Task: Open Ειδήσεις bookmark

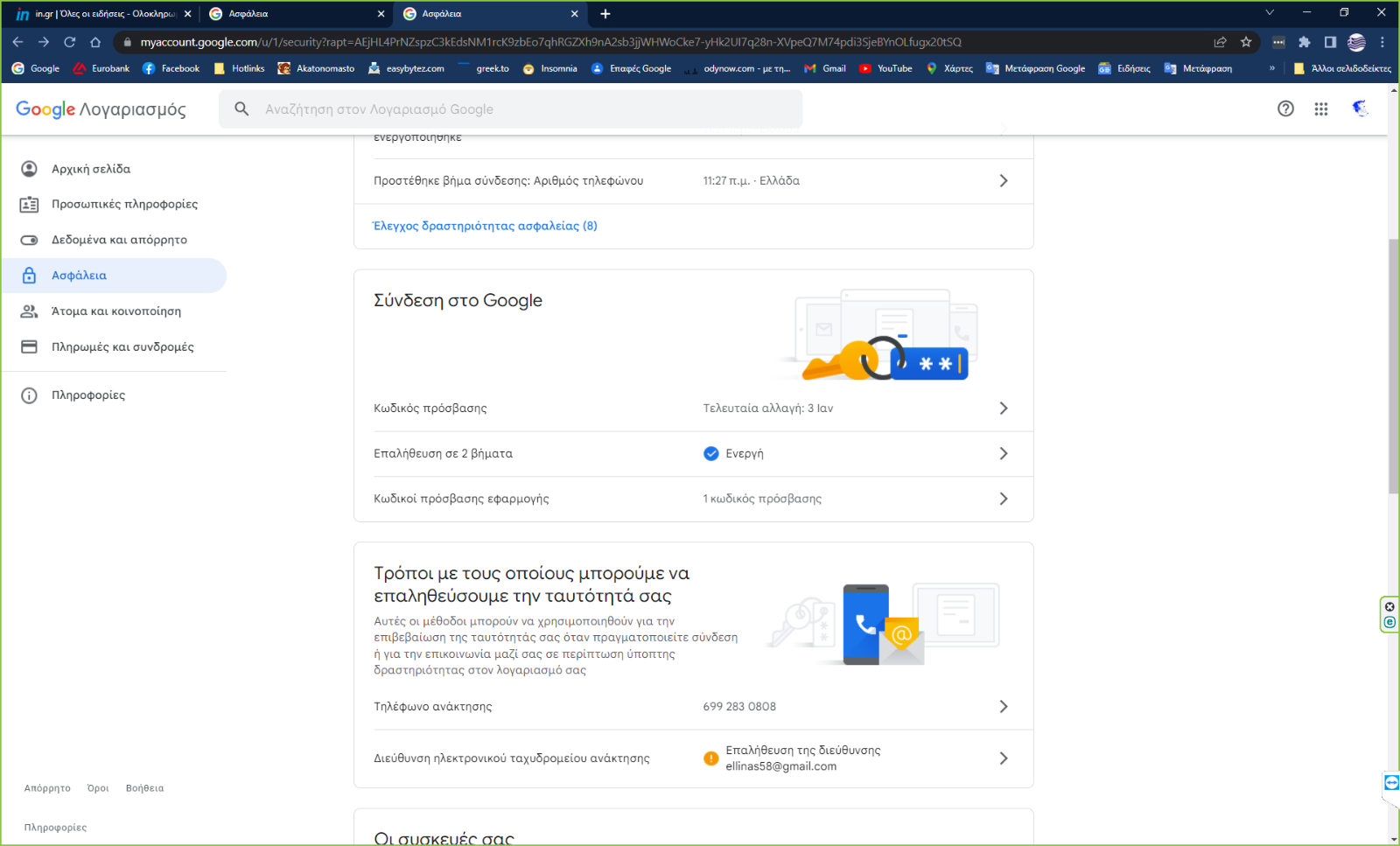Action: 1124,68
